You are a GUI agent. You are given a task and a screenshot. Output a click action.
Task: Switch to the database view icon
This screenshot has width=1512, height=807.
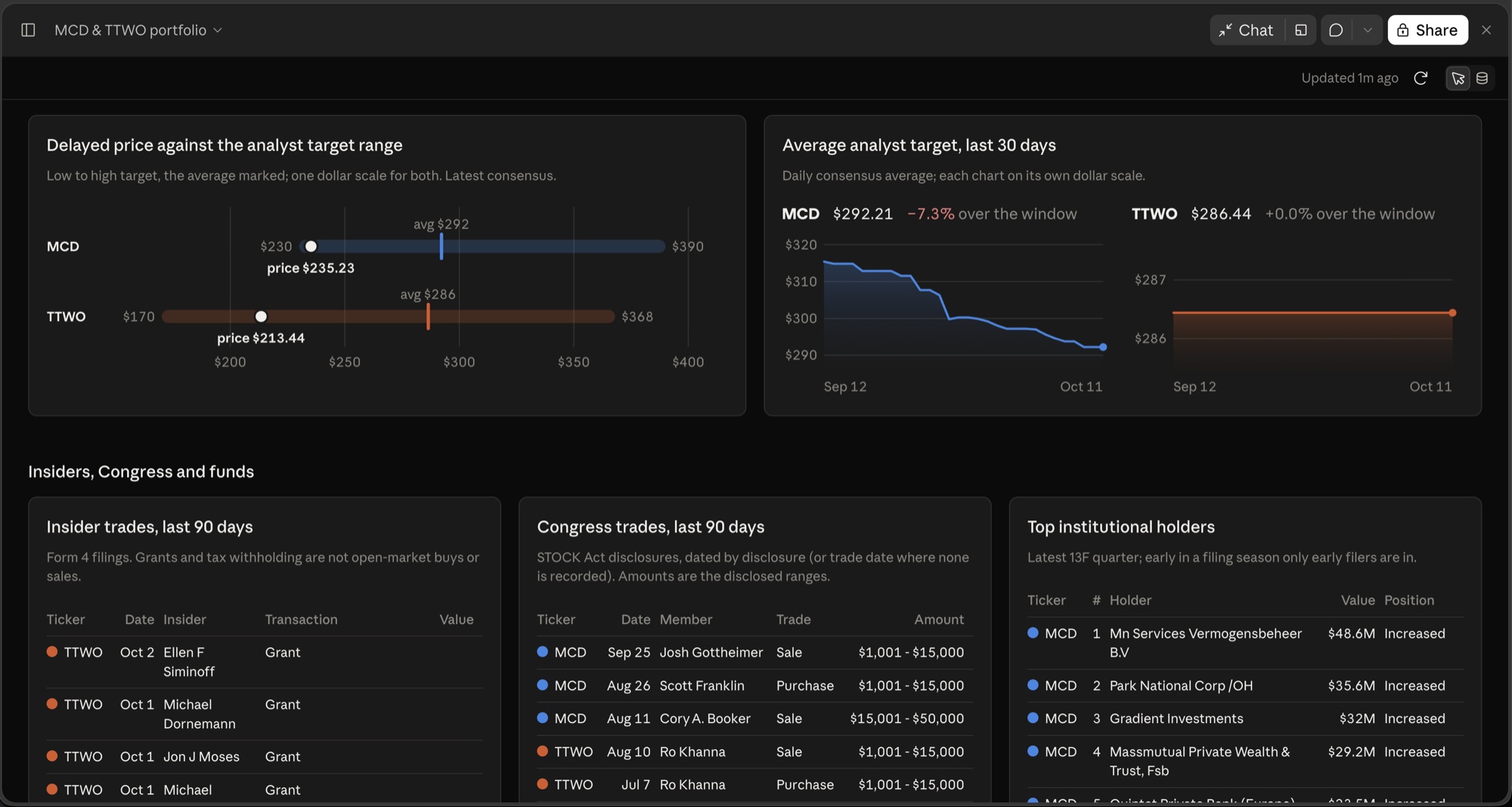pos(1482,78)
